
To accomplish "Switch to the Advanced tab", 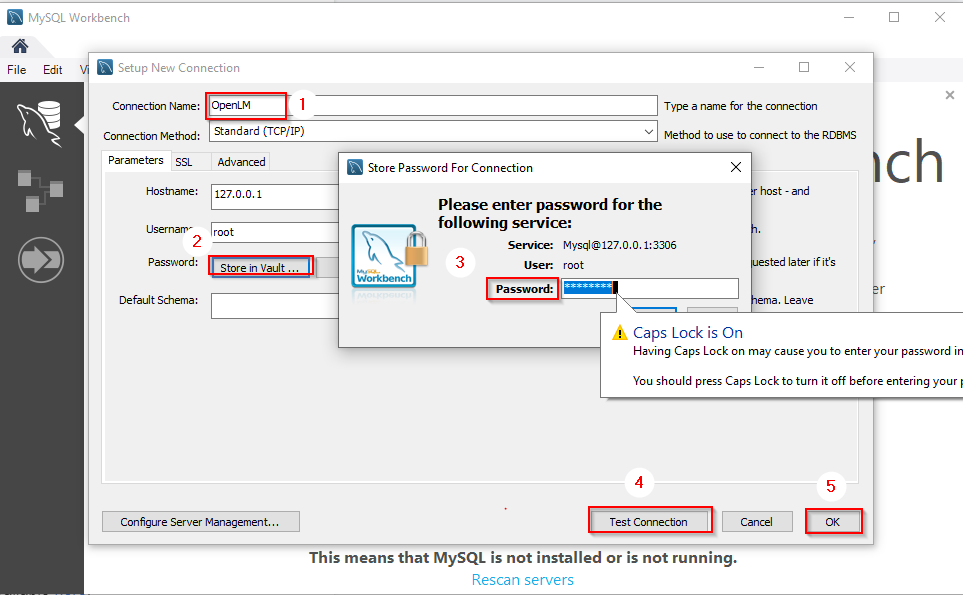I will click(x=241, y=161).
